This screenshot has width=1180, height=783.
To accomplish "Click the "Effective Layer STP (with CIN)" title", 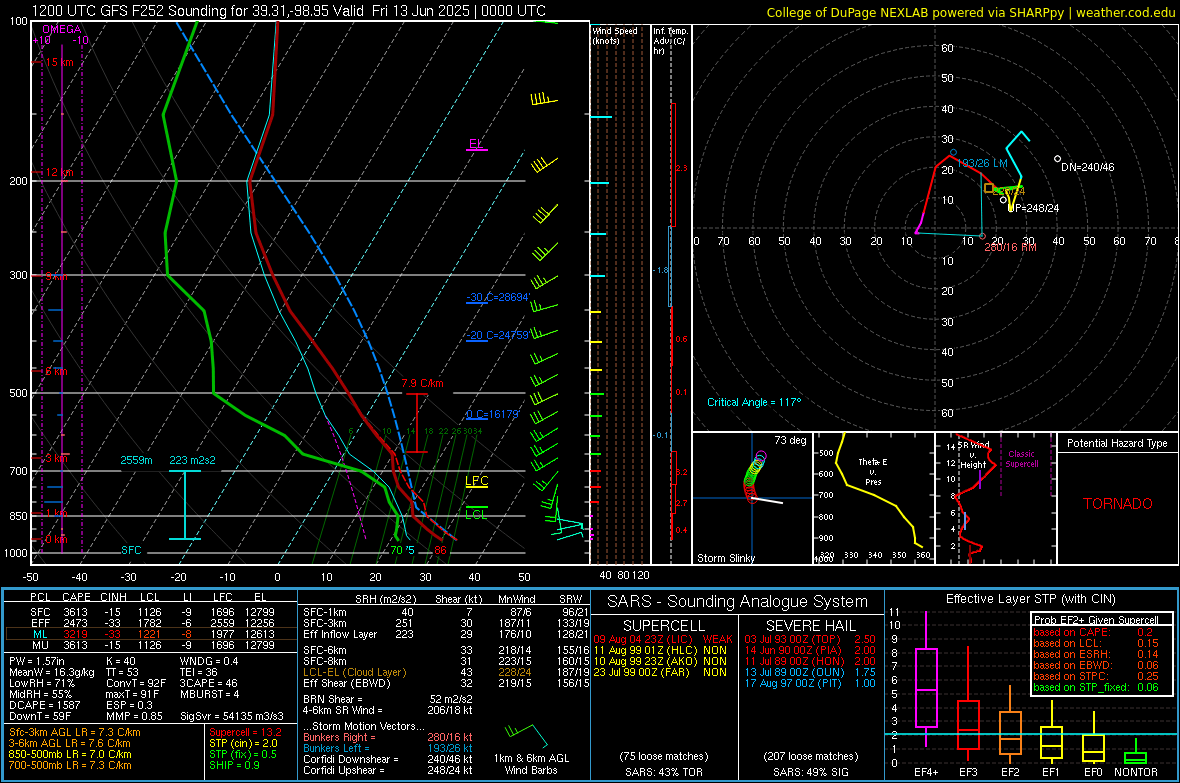I will (1031, 599).
